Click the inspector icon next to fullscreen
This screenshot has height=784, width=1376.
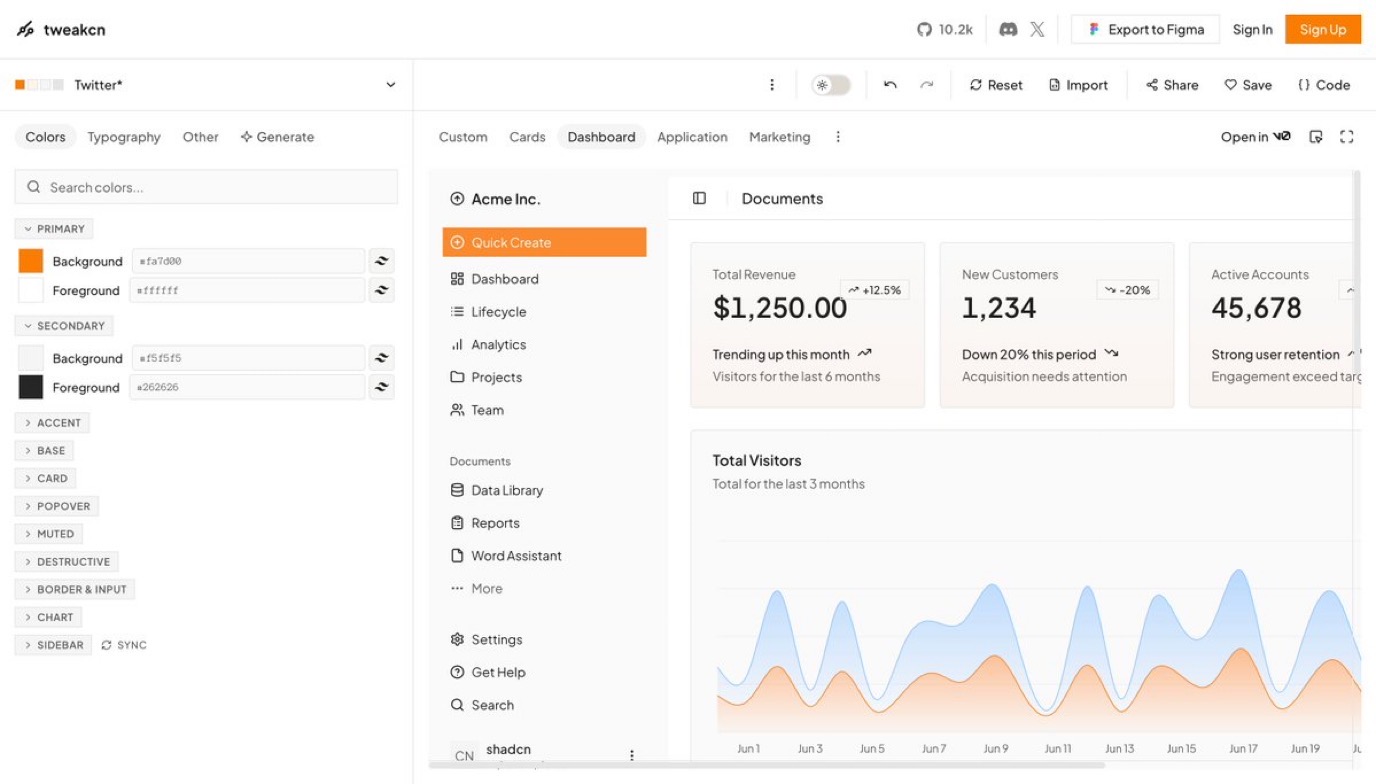pyautogui.click(x=1316, y=137)
